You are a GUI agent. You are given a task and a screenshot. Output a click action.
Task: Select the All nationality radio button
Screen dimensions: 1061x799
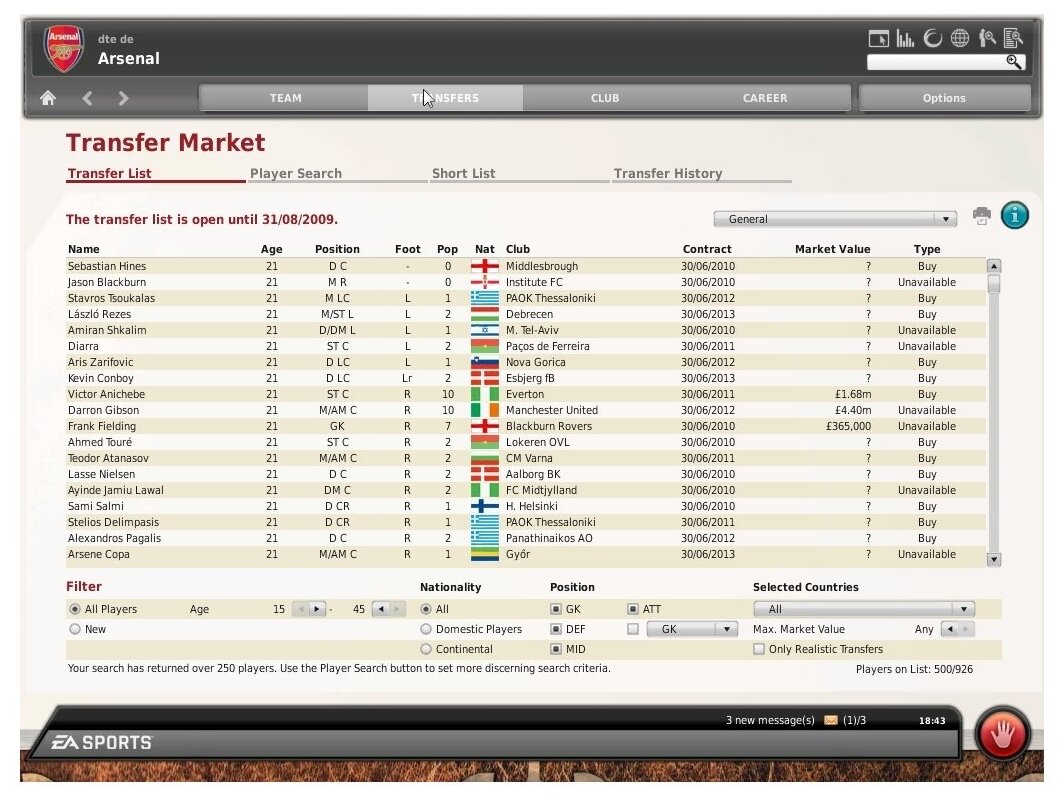point(426,609)
